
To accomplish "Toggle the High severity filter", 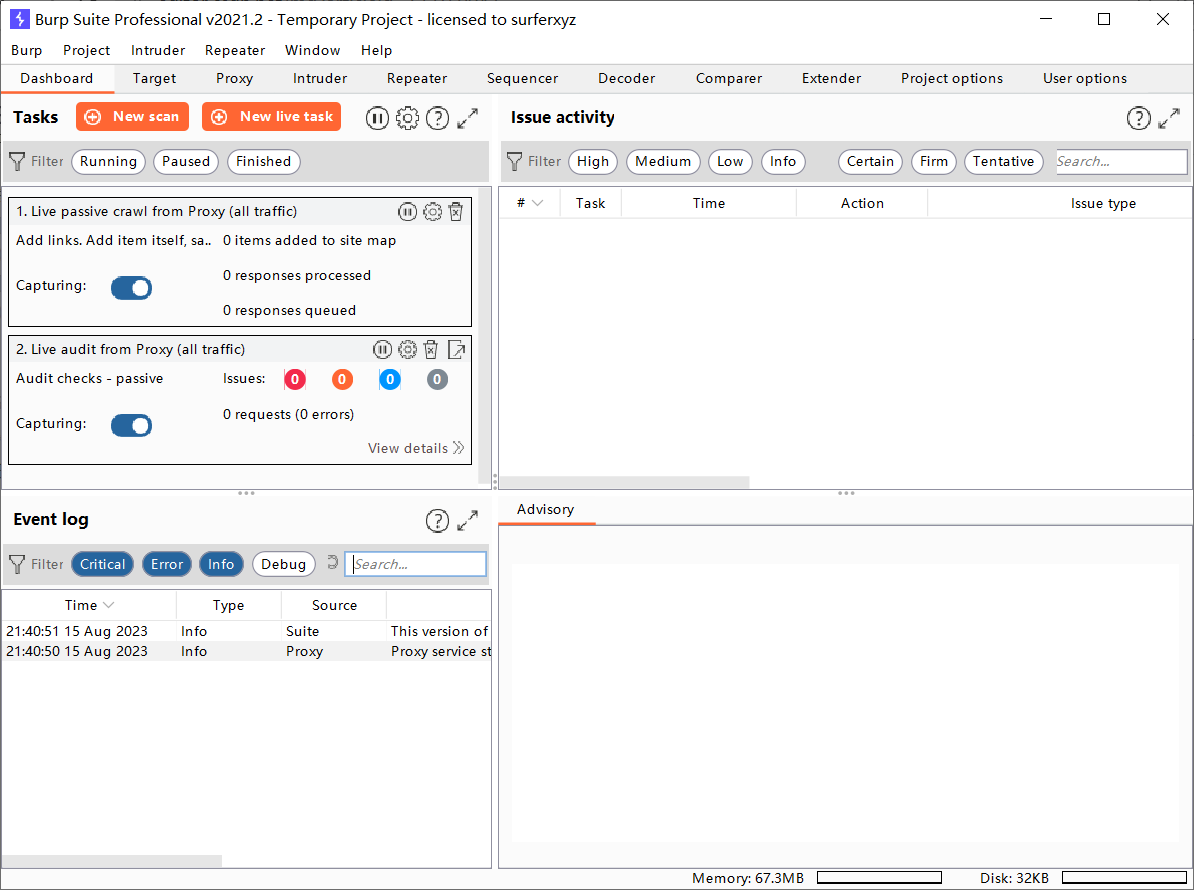I will click(x=592, y=161).
